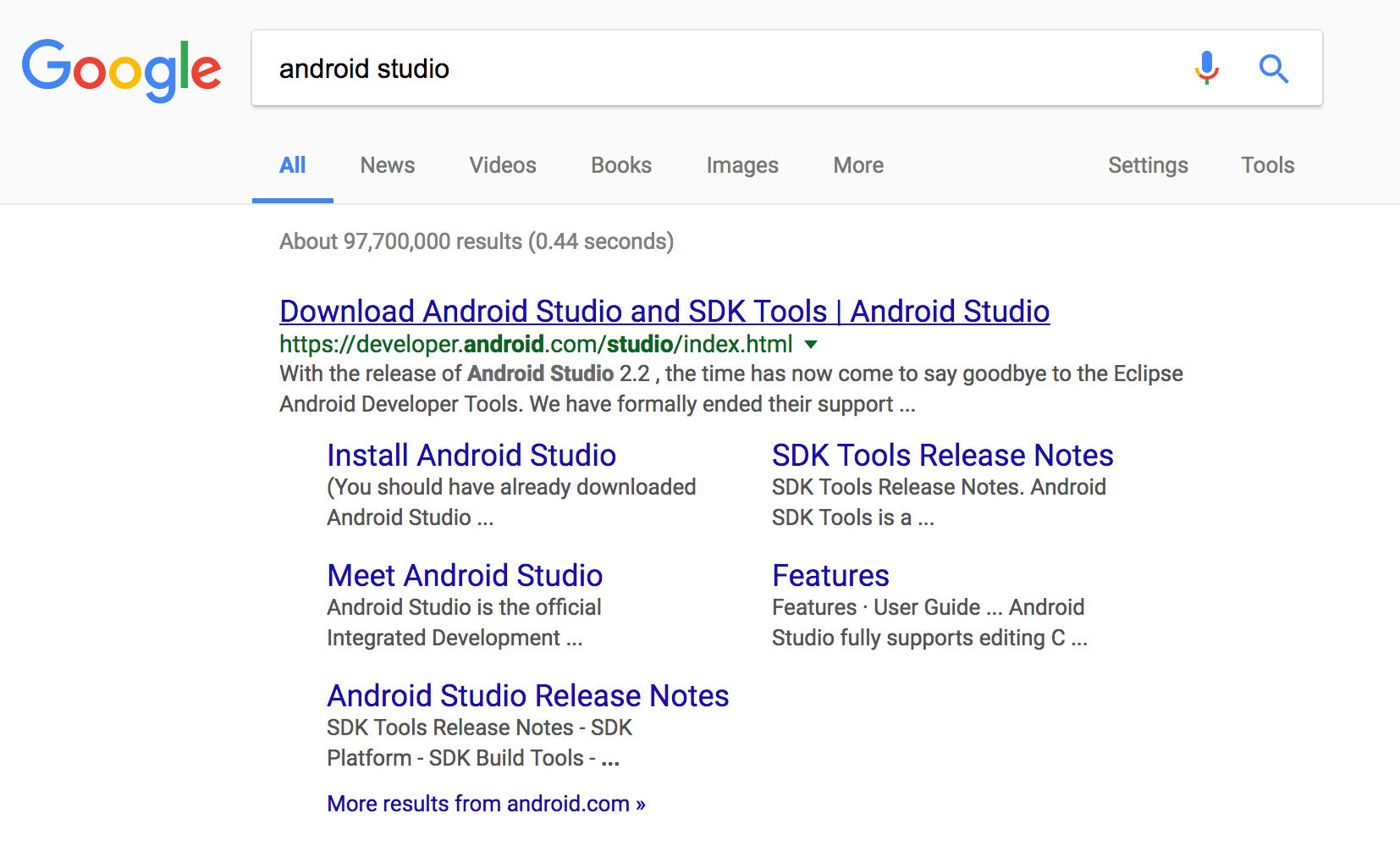Image resolution: width=1400 pixels, height=852 pixels.
Task: Open search Tools options
Action: [x=1267, y=165]
